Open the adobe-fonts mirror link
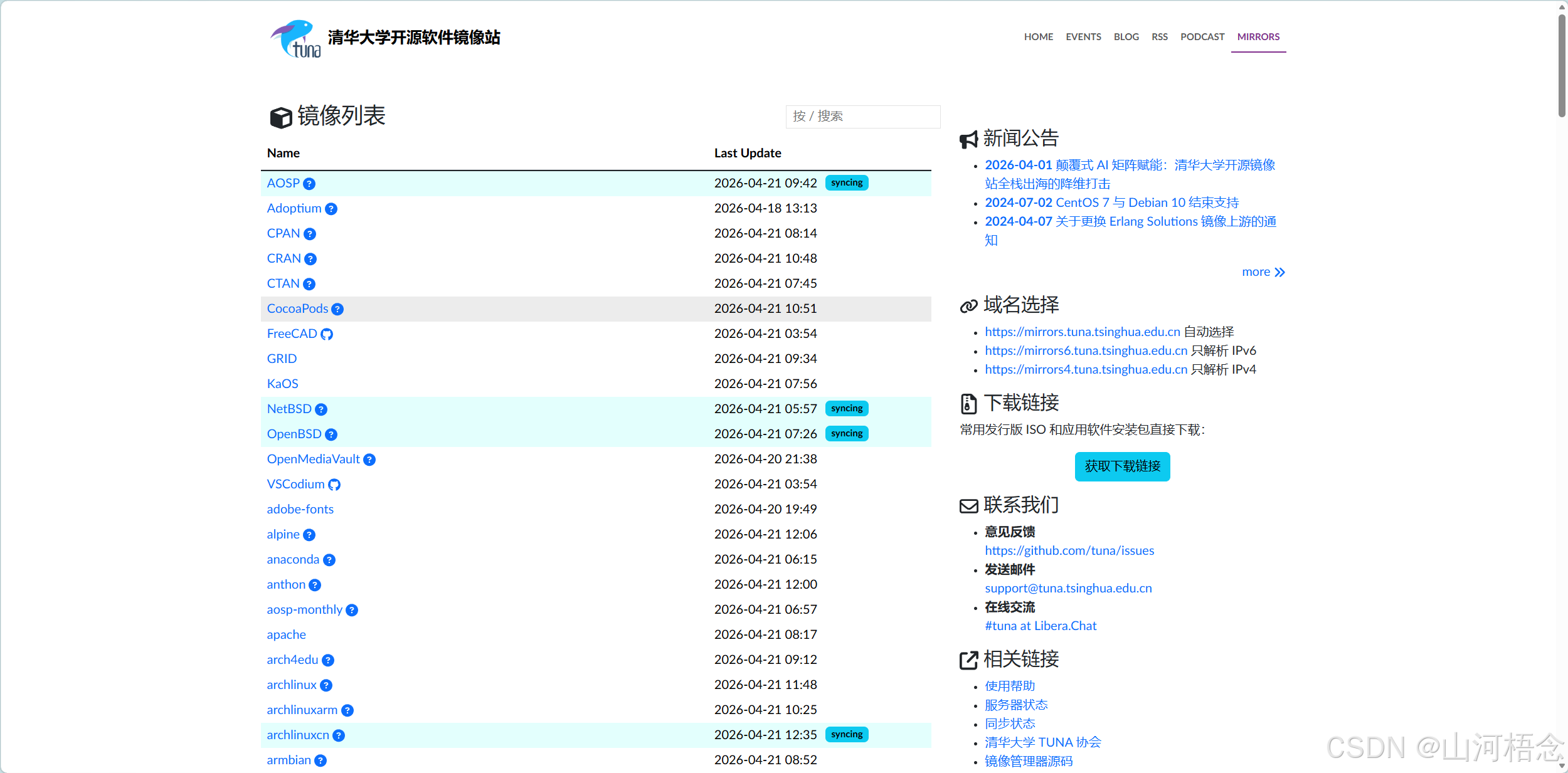The width and height of the screenshot is (1568, 773). pyautogui.click(x=300, y=509)
